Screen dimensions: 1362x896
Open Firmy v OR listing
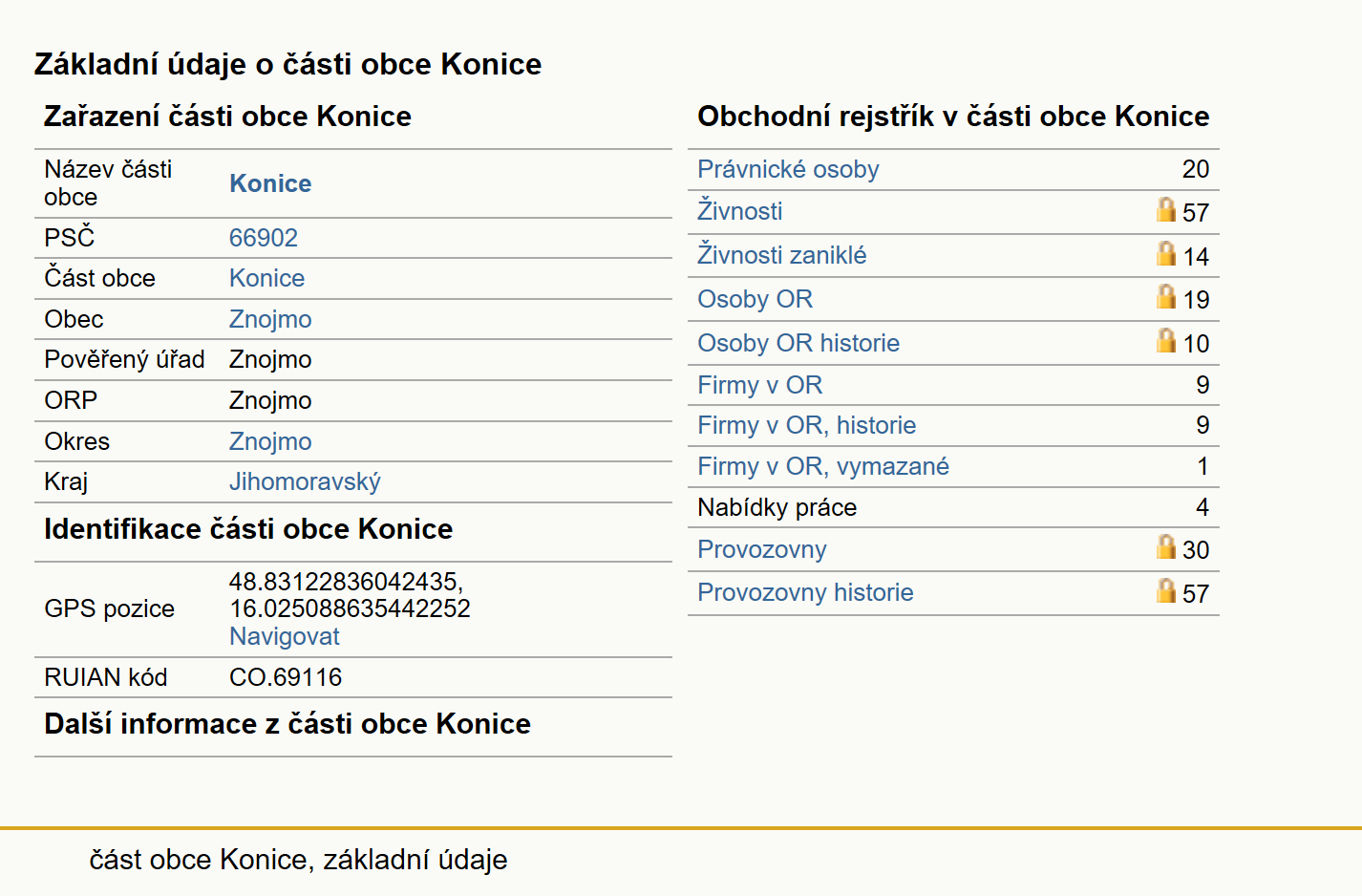pyautogui.click(x=760, y=385)
